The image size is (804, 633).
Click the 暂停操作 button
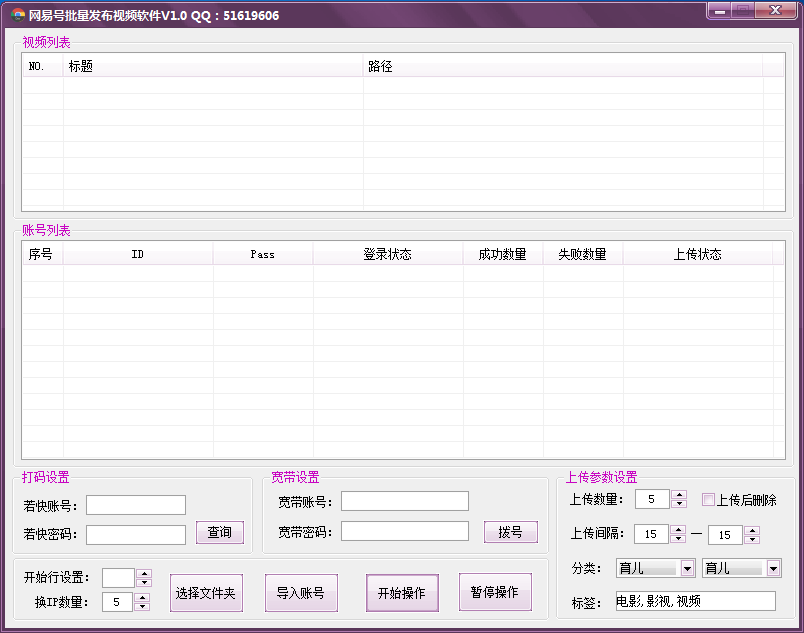tap(495, 592)
